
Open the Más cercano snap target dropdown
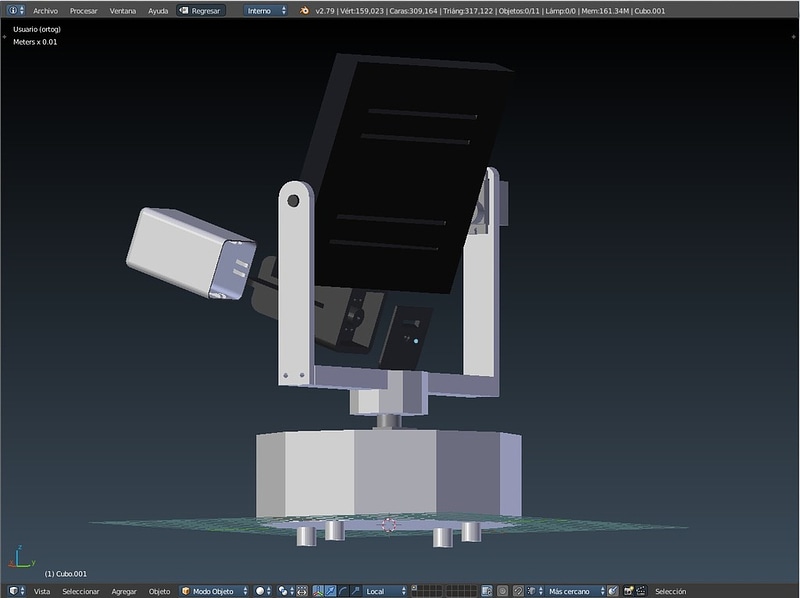click(574, 591)
